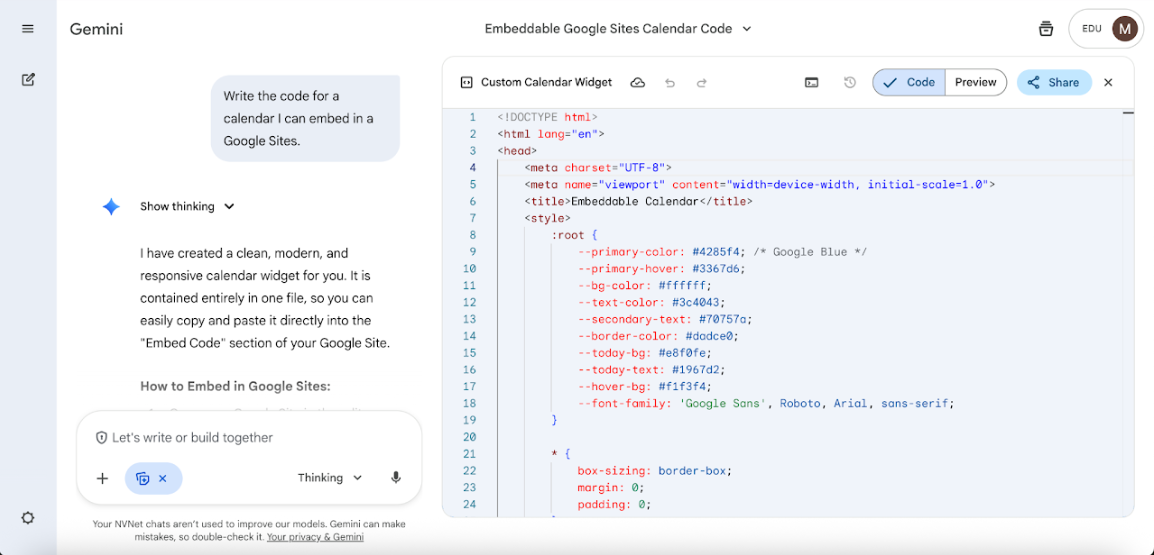Click the cloud saved status icon
Screen dimensions: 1154x555
[638, 82]
